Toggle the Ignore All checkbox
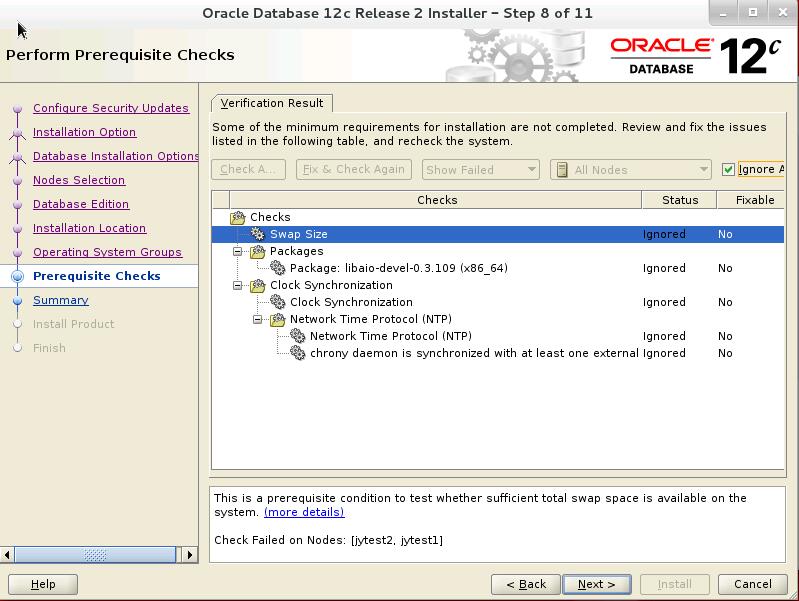Screen dimensions: 799x601 pyautogui.click(x=728, y=169)
